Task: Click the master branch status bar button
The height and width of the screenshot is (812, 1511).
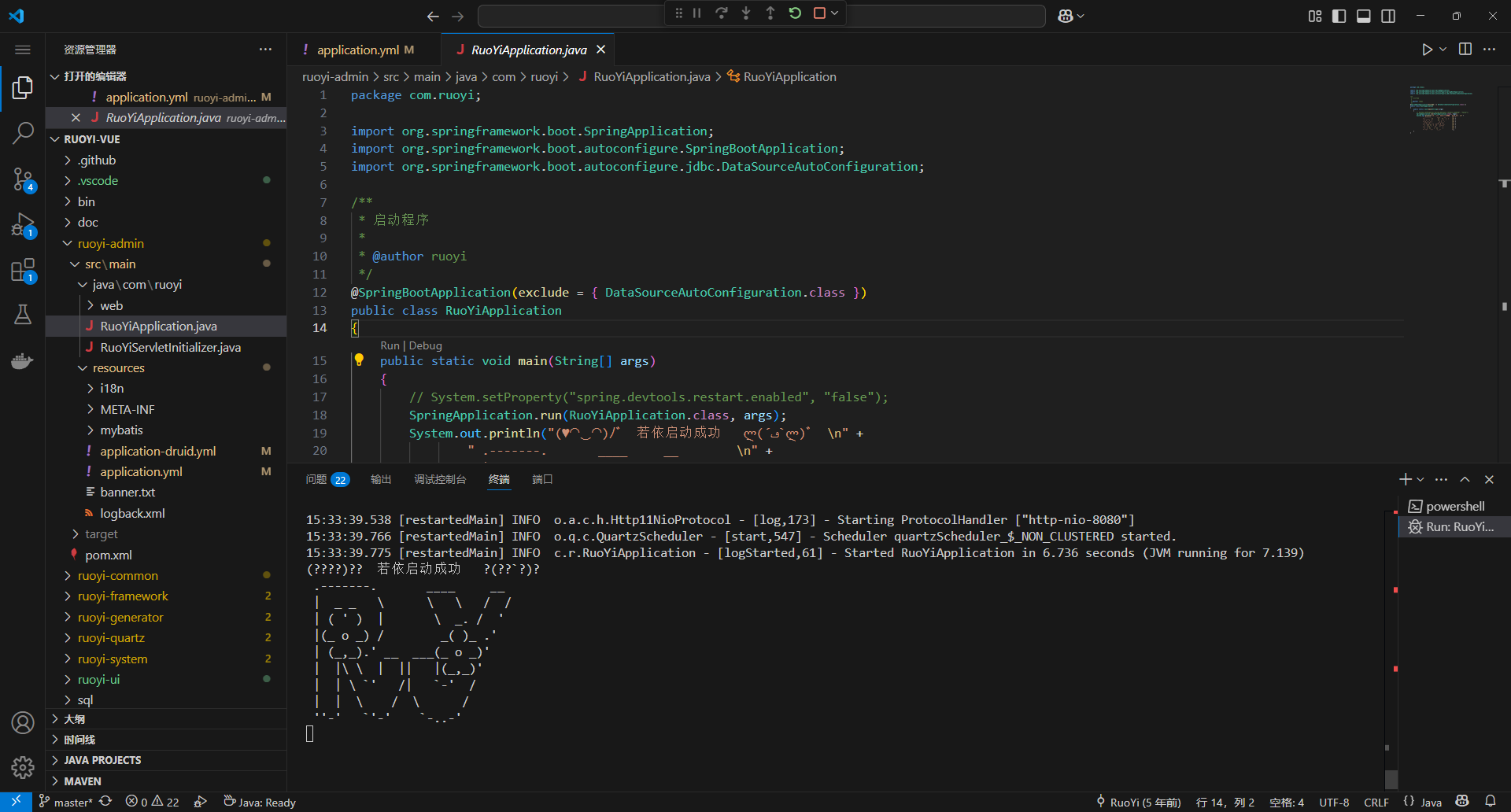Action: click(66, 802)
